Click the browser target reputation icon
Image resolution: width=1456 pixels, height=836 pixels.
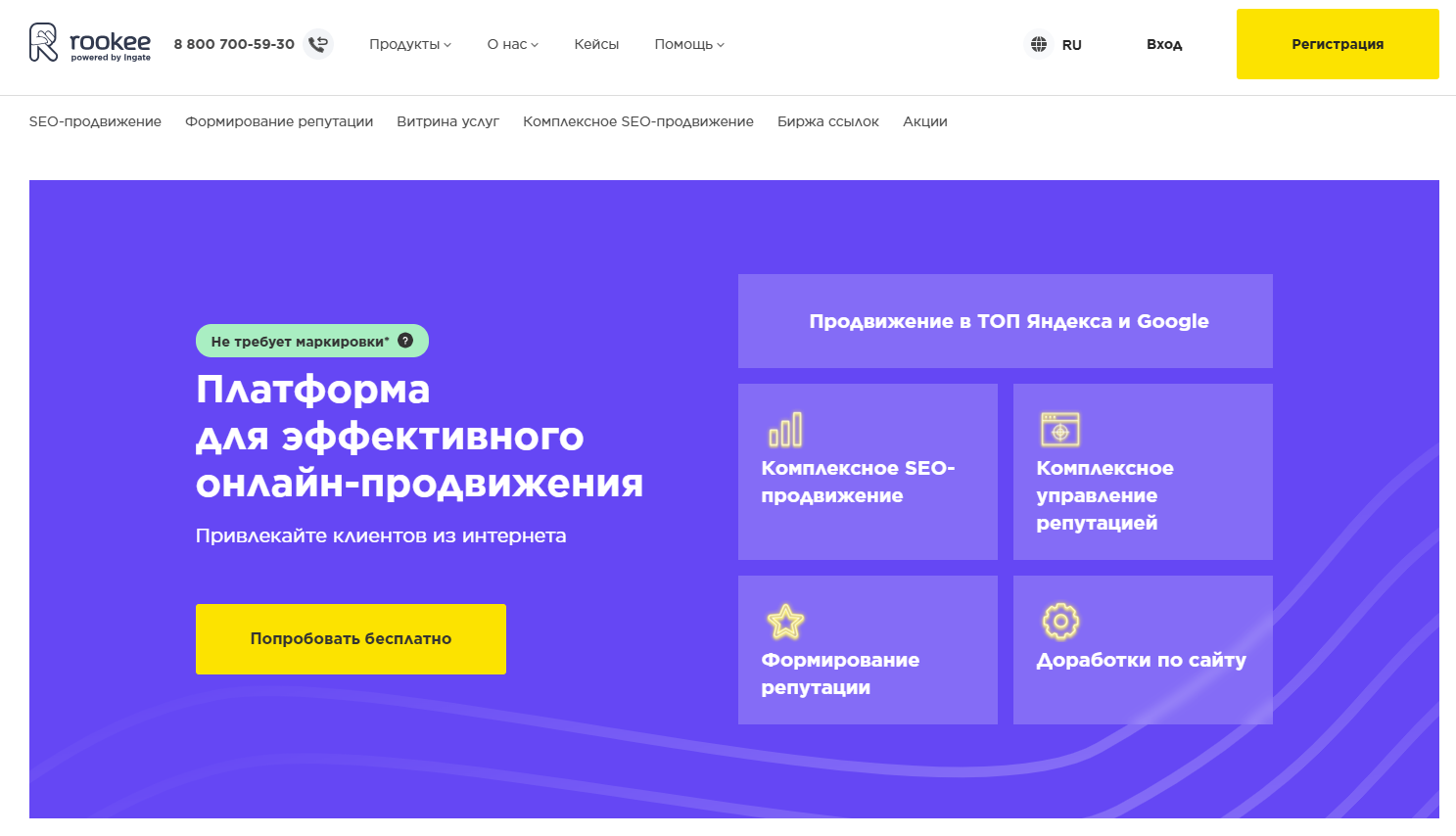click(x=1060, y=429)
